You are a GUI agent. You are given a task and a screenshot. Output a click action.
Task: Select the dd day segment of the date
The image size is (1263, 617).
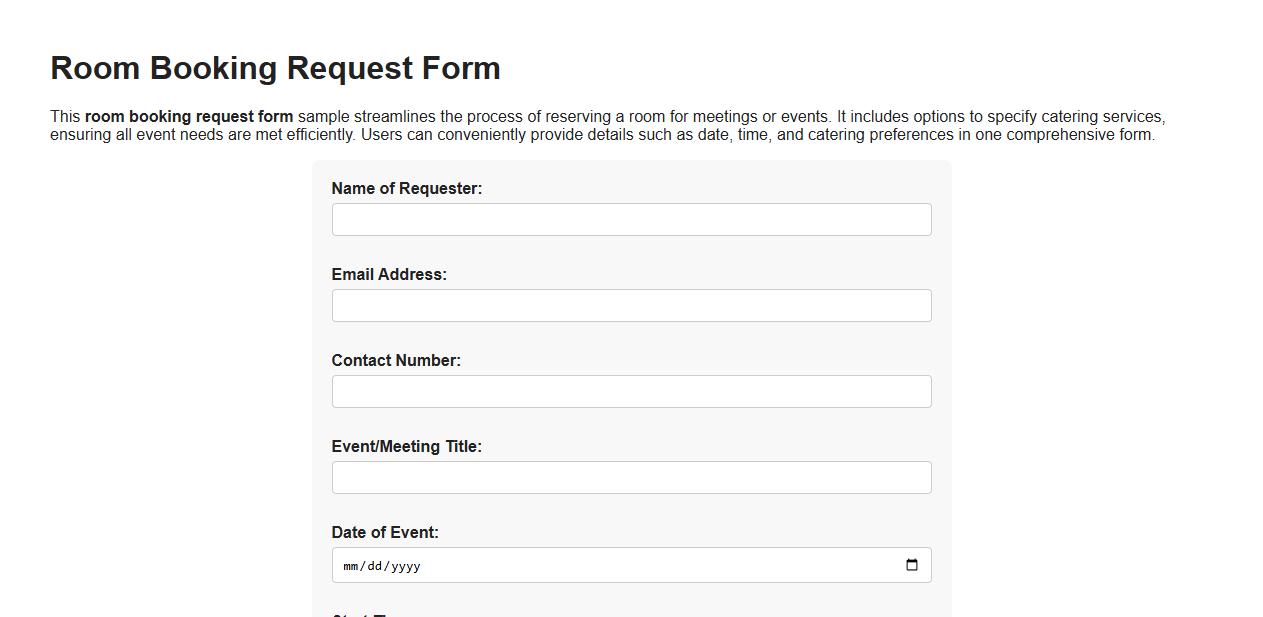coord(378,565)
